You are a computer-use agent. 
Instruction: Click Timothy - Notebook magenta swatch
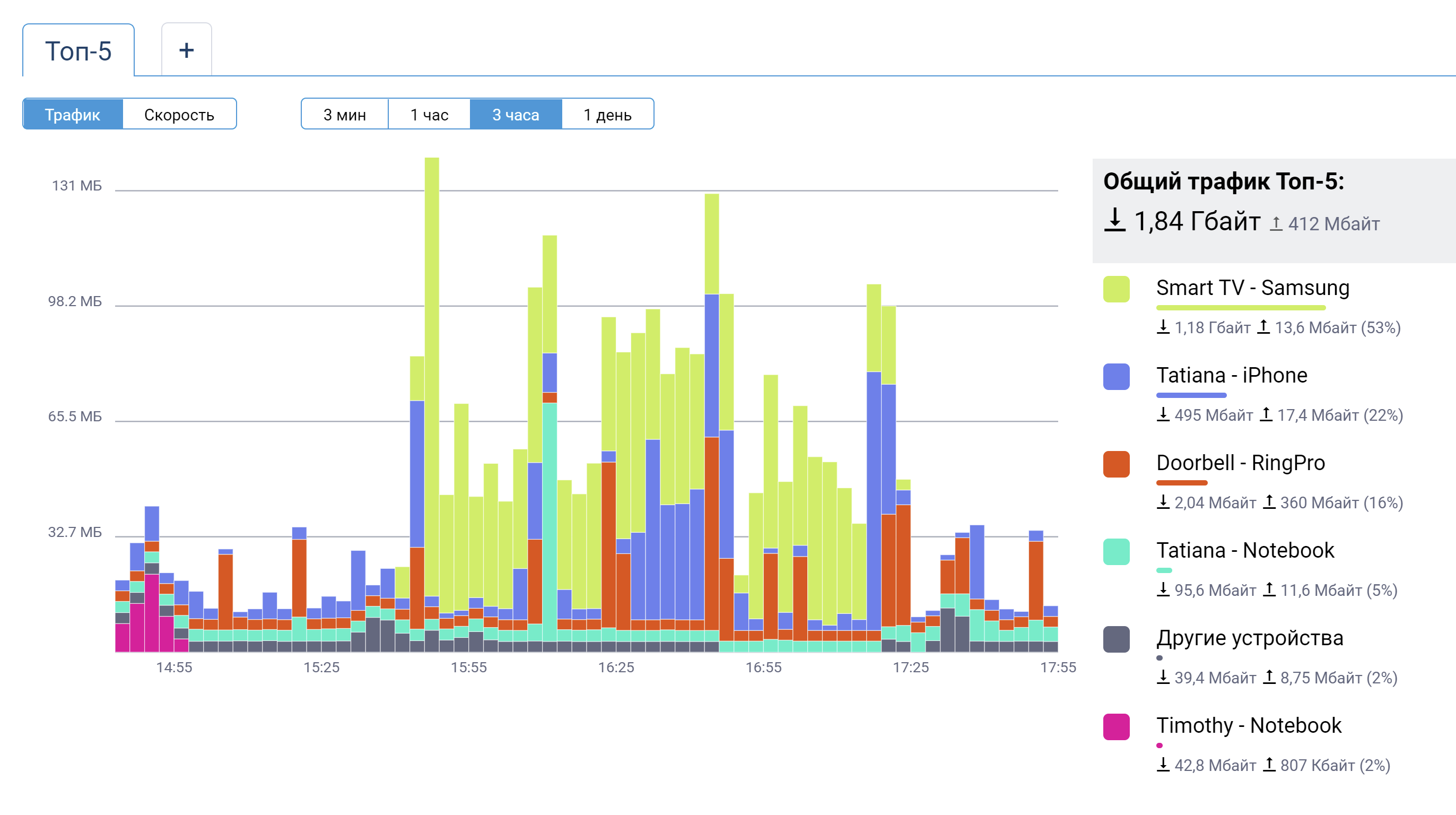[x=1116, y=727]
